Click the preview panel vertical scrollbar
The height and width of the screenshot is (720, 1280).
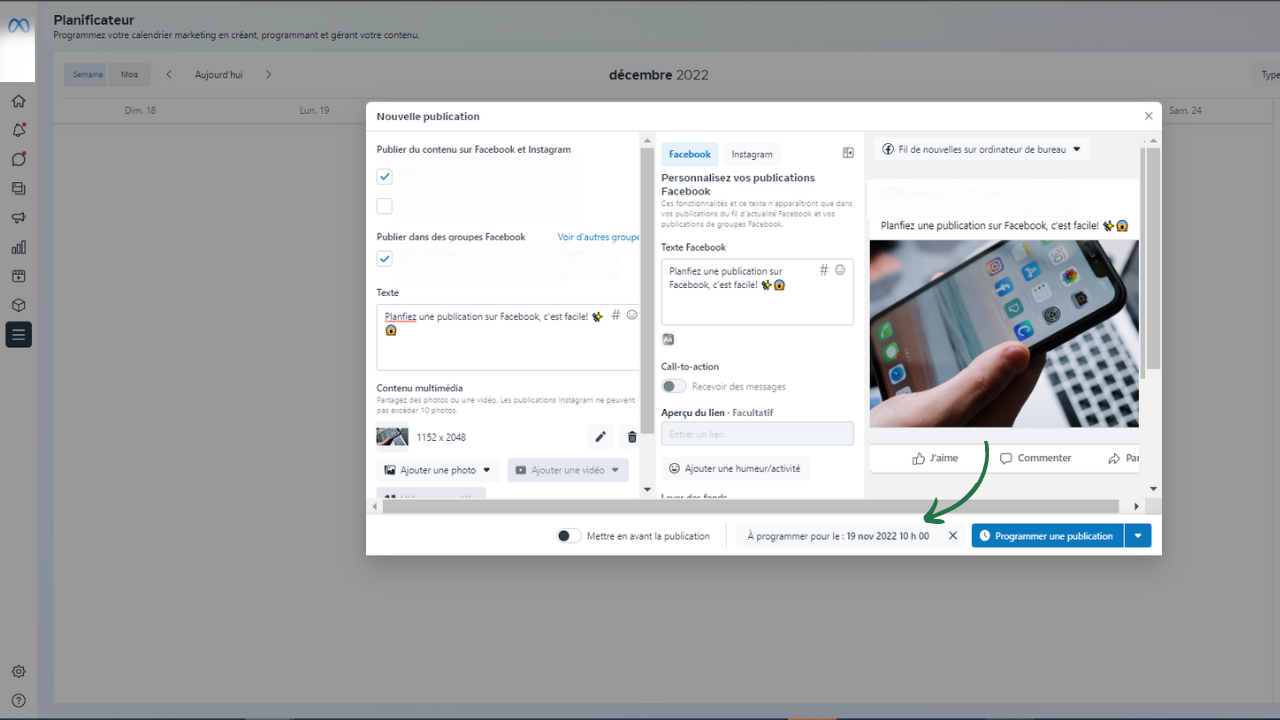(x=1153, y=258)
